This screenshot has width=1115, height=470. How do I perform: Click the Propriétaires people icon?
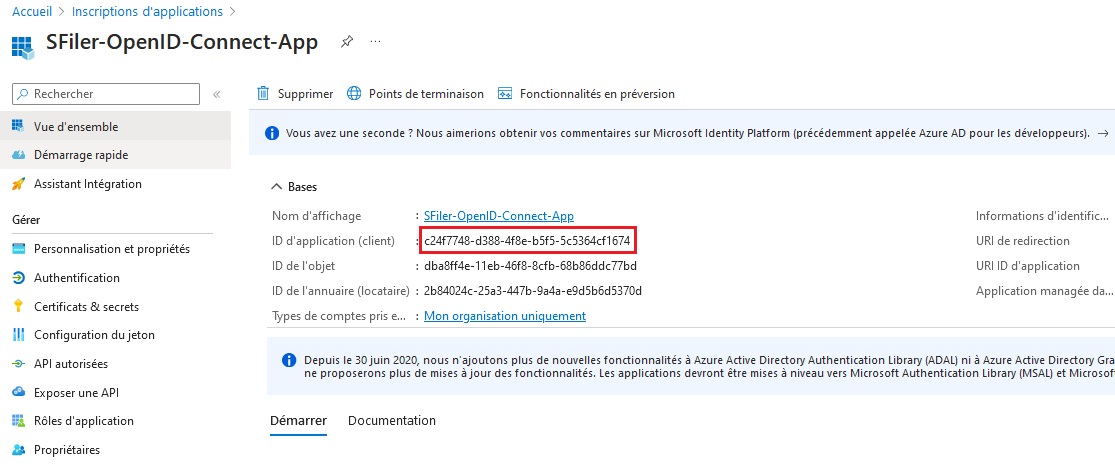[x=19, y=449]
